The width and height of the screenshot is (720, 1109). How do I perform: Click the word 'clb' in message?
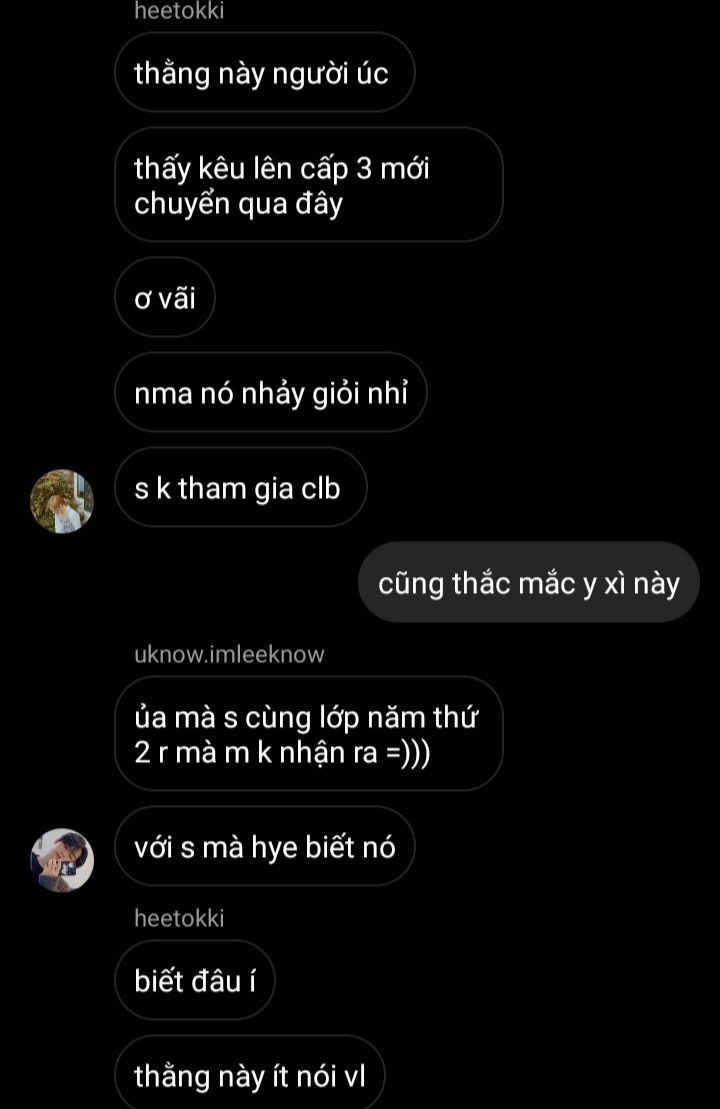click(320, 488)
